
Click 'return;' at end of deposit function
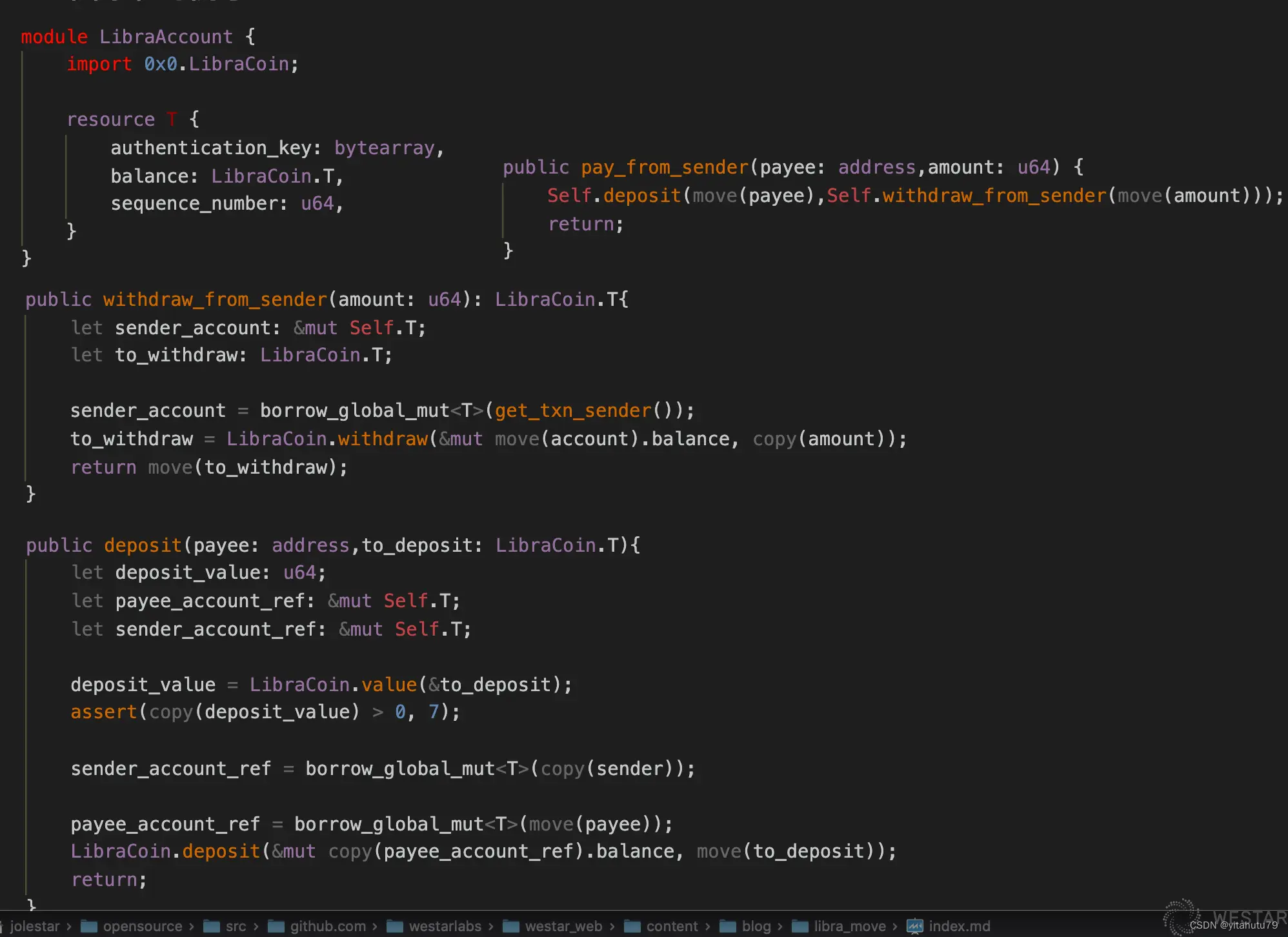click(109, 880)
